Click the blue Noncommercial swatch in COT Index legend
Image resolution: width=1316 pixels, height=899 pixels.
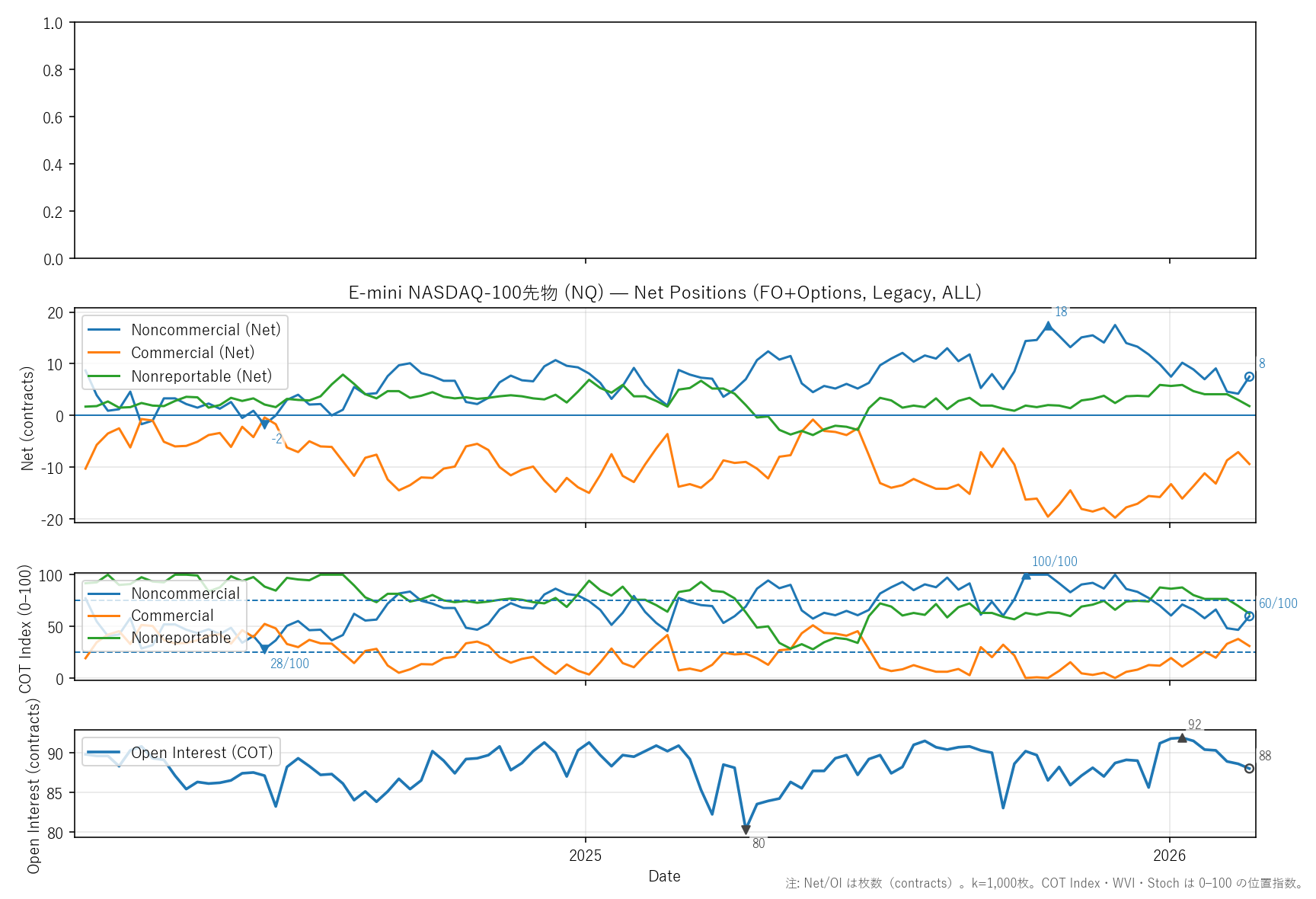pyautogui.click(x=104, y=593)
